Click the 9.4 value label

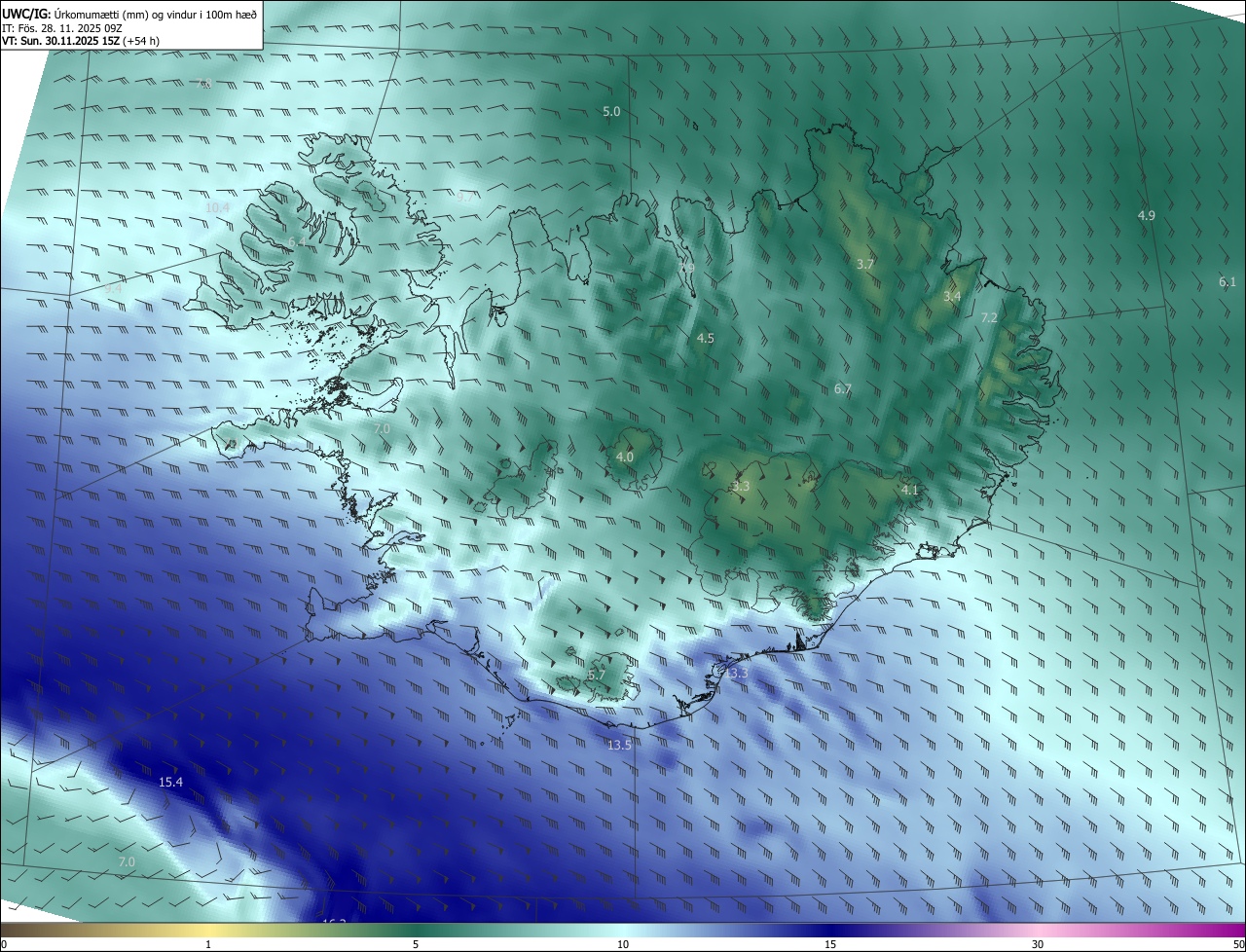pyautogui.click(x=113, y=288)
